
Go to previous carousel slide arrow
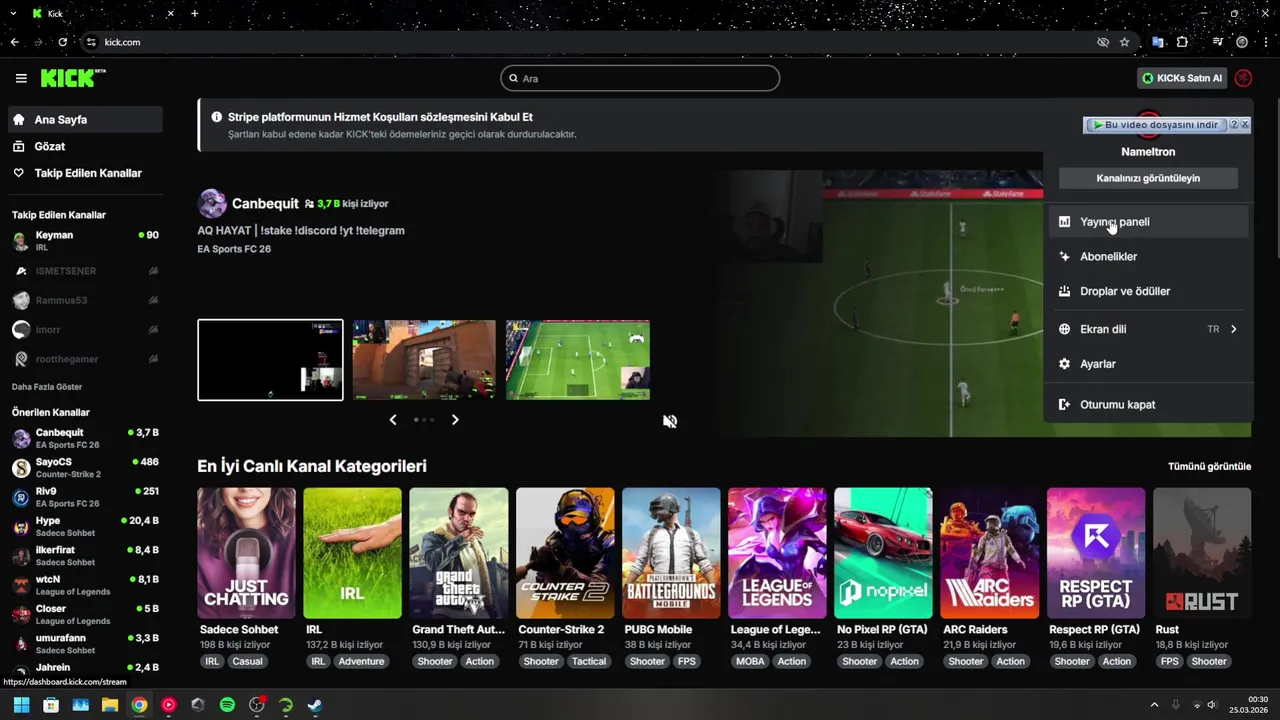click(x=393, y=420)
